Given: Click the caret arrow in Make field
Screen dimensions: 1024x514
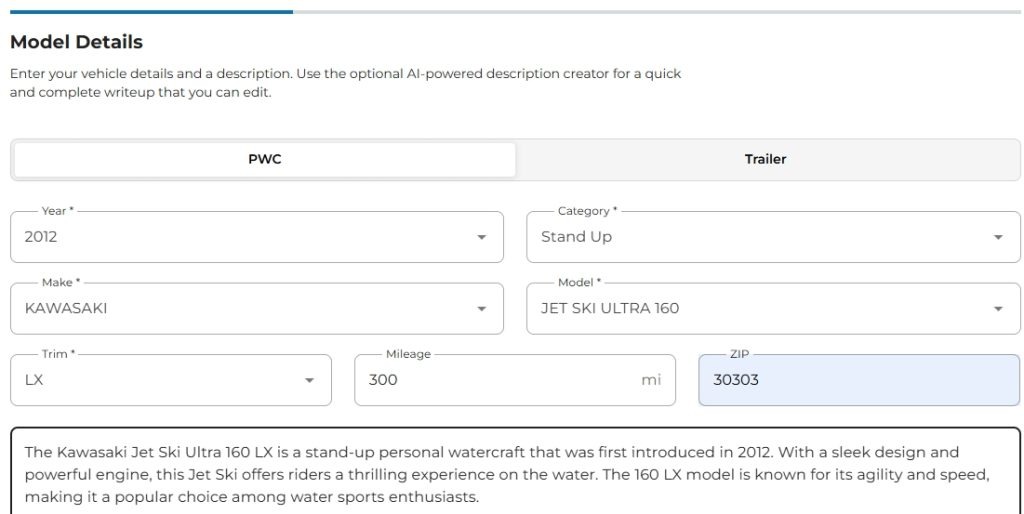Looking at the screenshot, I should tap(482, 309).
